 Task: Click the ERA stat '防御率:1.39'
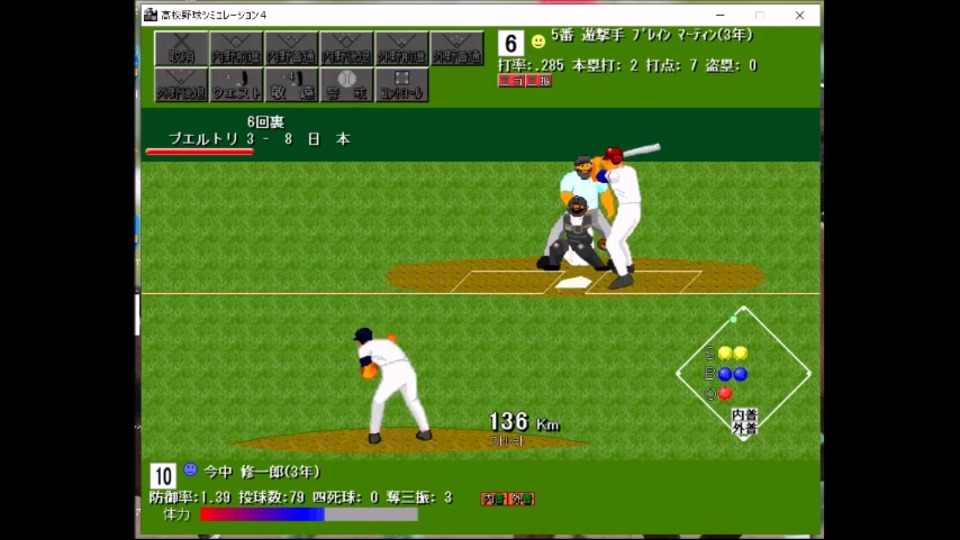(190, 498)
